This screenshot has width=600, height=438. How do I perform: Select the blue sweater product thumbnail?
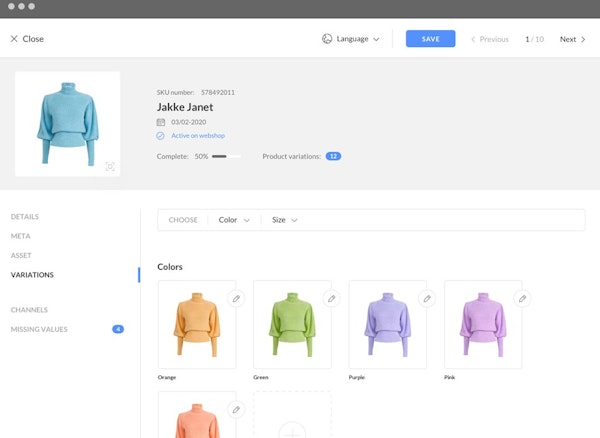[67, 123]
